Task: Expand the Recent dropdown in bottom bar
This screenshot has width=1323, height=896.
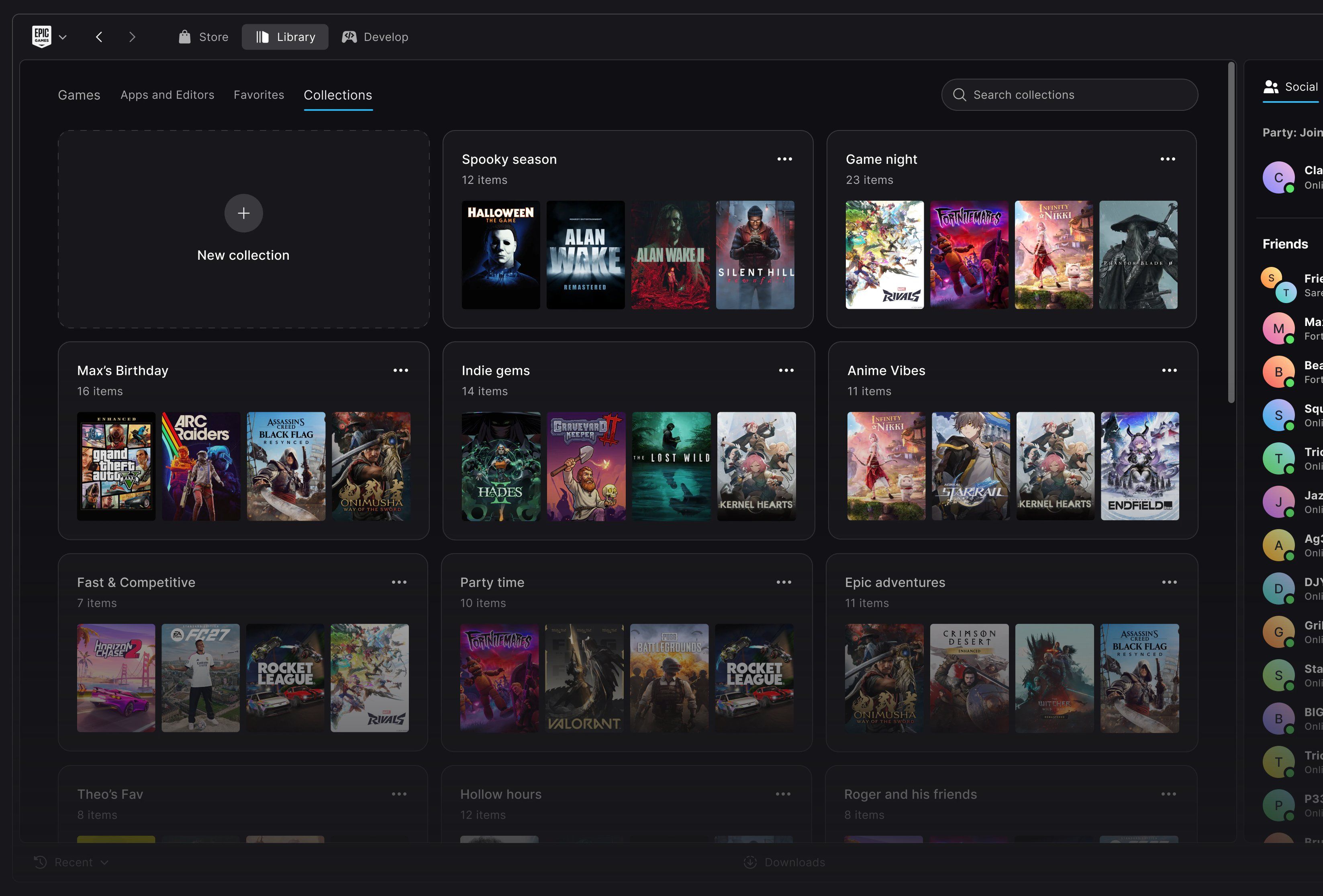Action: (x=71, y=862)
